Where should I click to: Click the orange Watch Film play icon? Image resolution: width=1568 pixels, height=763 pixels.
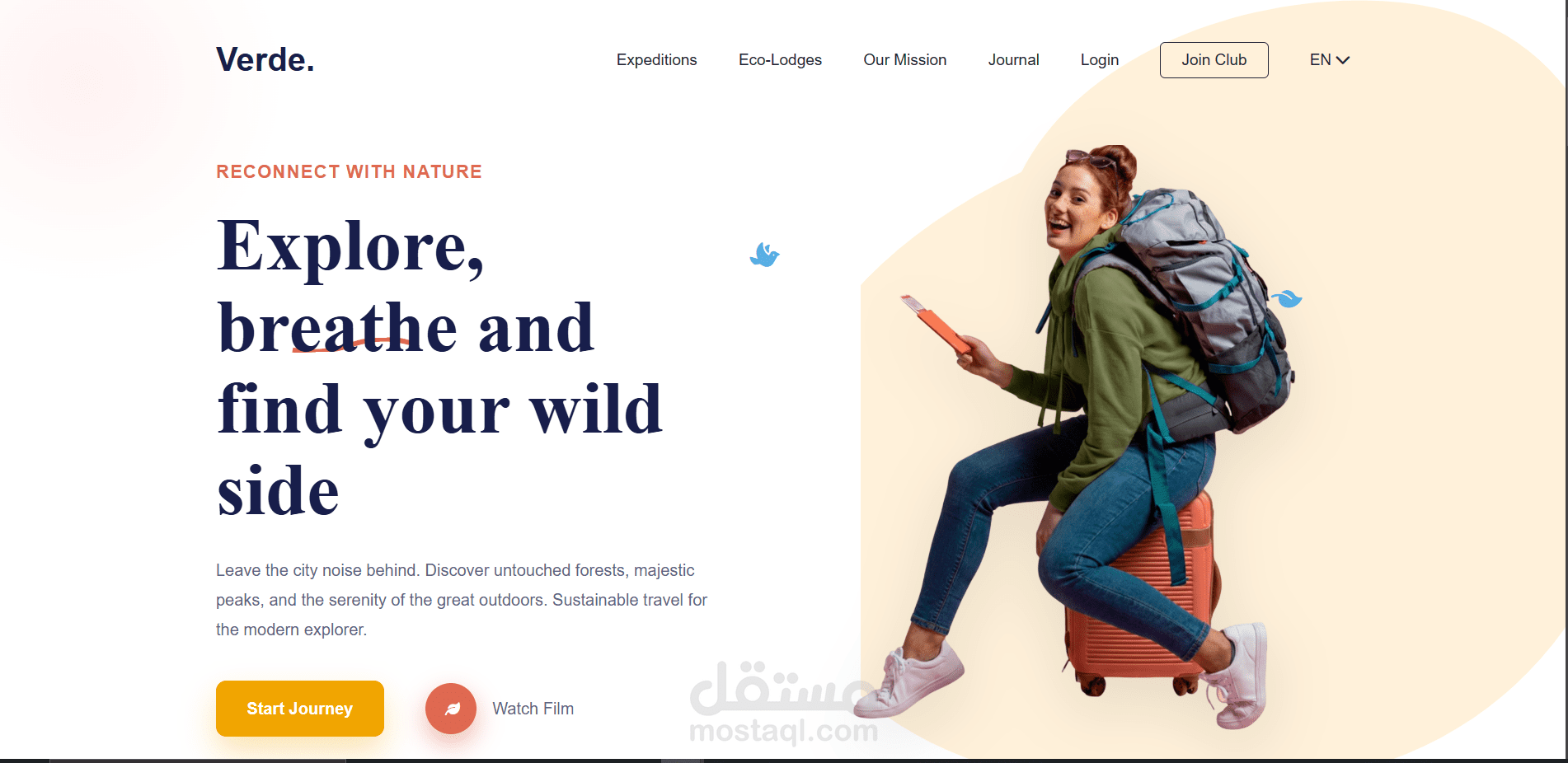click(x=451, y=709)
